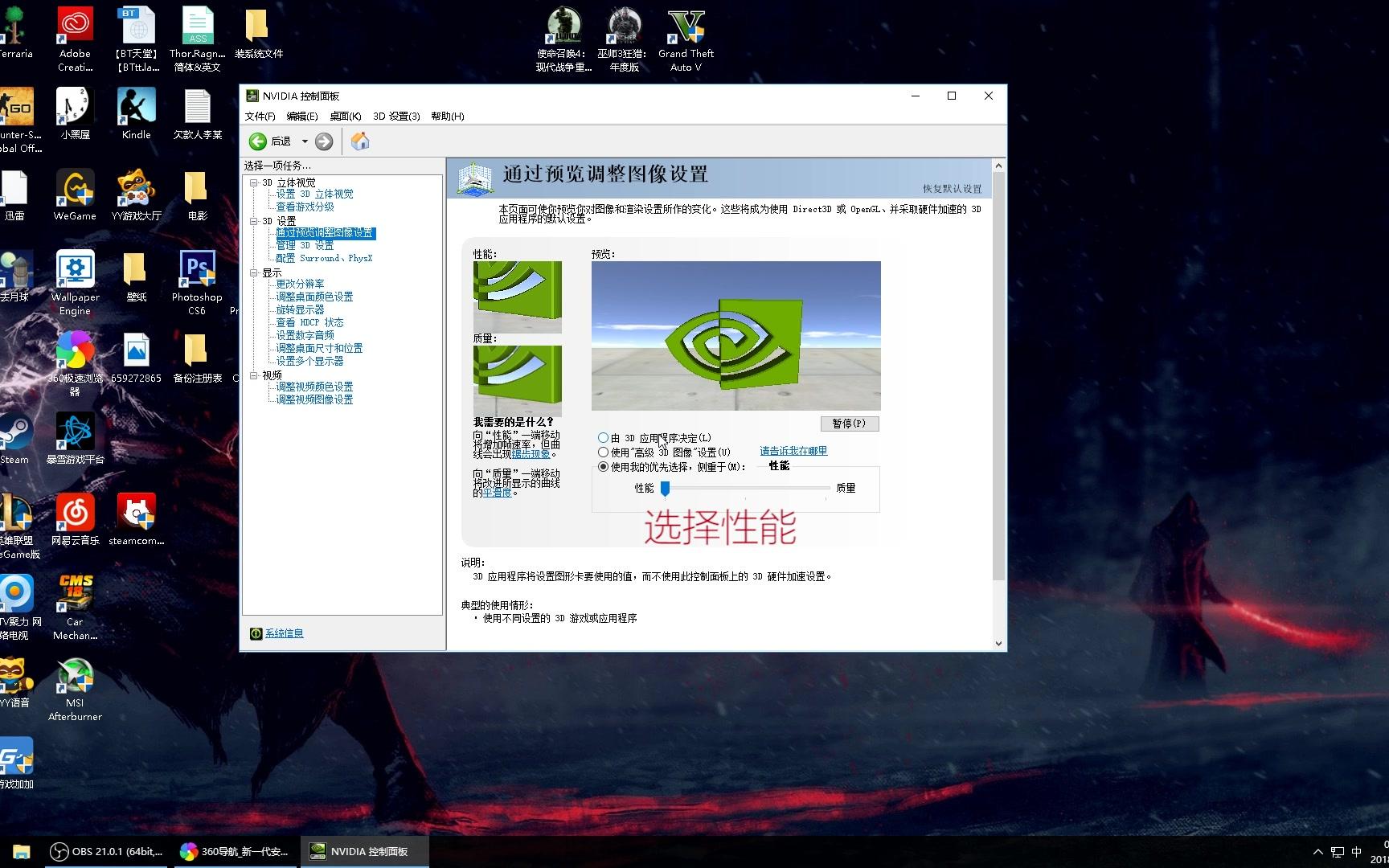Open the 文件(F) menu
1389x868 pixels.
pos(260,117)
